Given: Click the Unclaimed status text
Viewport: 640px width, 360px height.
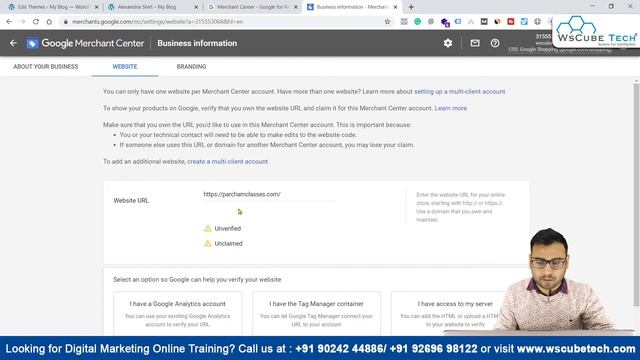Looking at the screenshot, I should point(229,244).
